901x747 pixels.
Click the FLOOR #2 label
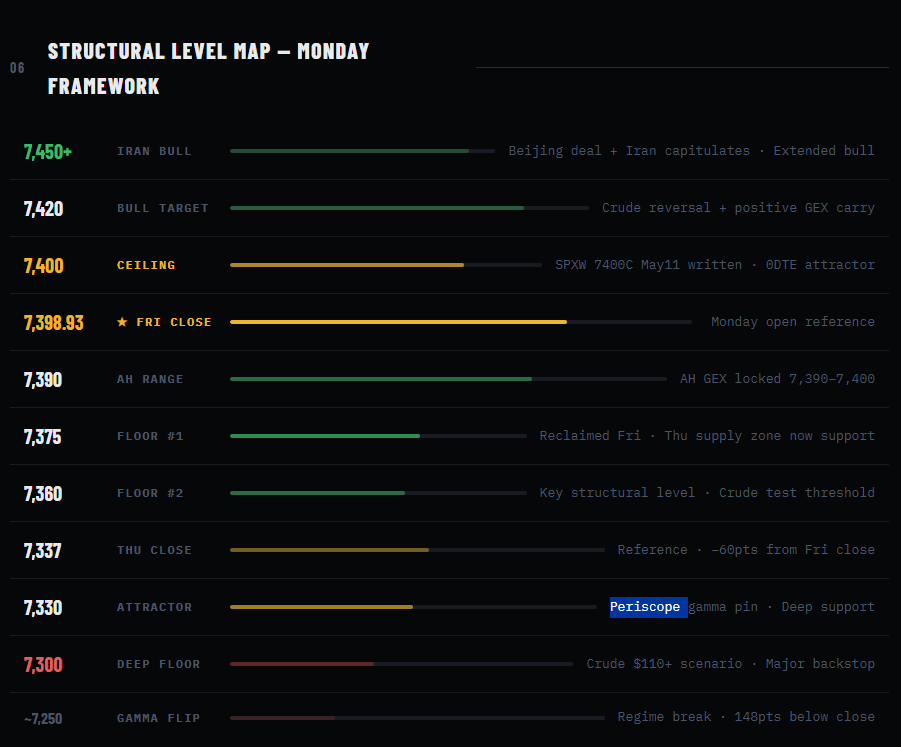pyautogui.click(x=150, y=493)
